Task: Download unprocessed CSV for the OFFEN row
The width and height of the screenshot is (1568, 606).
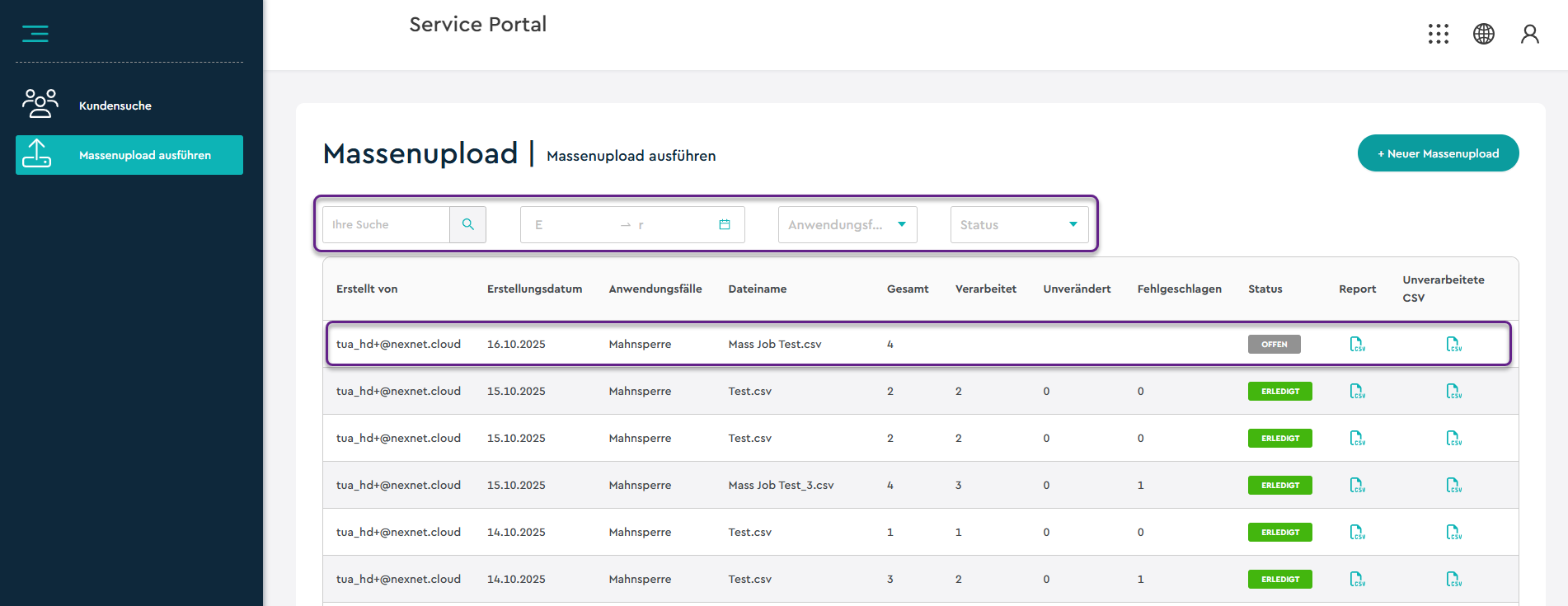Action: 1453,344
